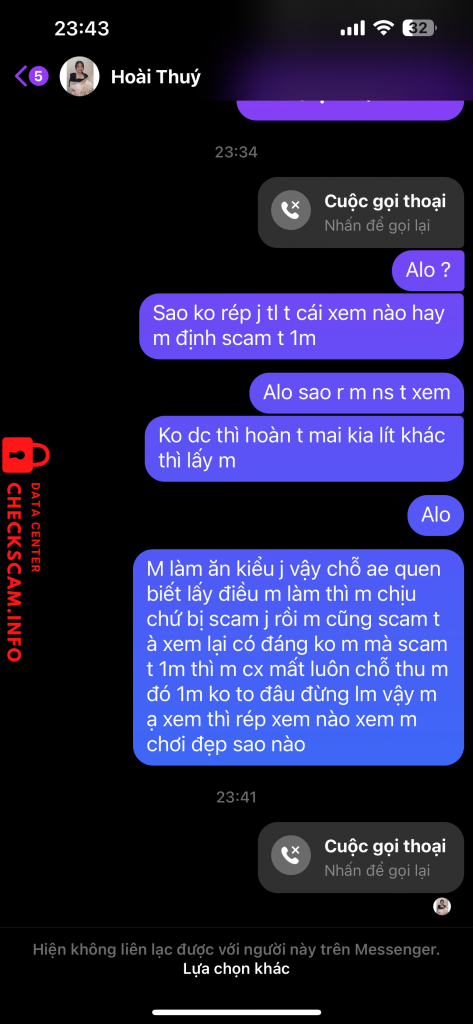Tap the back arrow chevron
The width and height of the screenshot is (473, 1024).
(x=20, y=76)
